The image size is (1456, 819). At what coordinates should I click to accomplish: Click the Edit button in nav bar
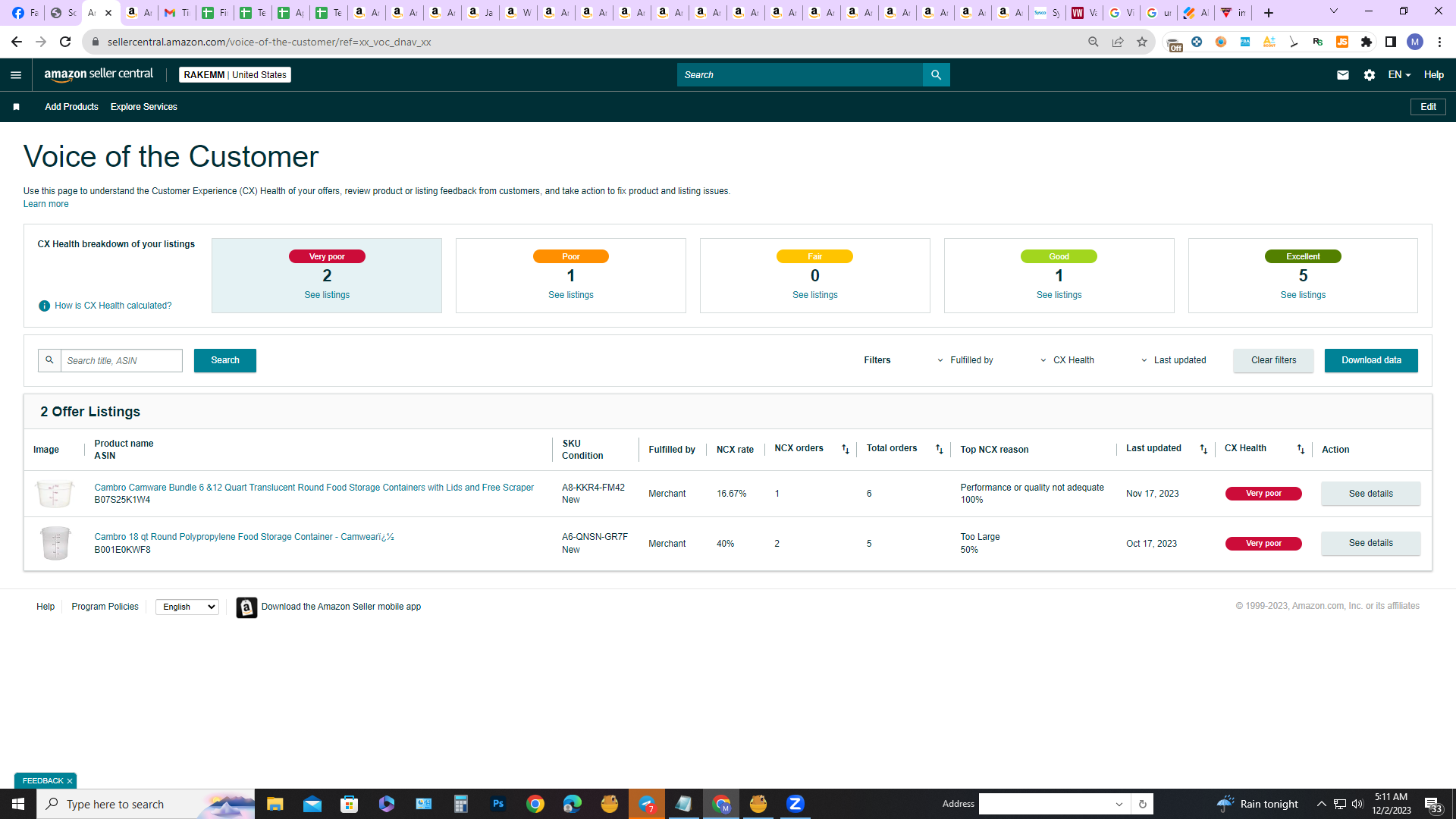coord(1428,107)
